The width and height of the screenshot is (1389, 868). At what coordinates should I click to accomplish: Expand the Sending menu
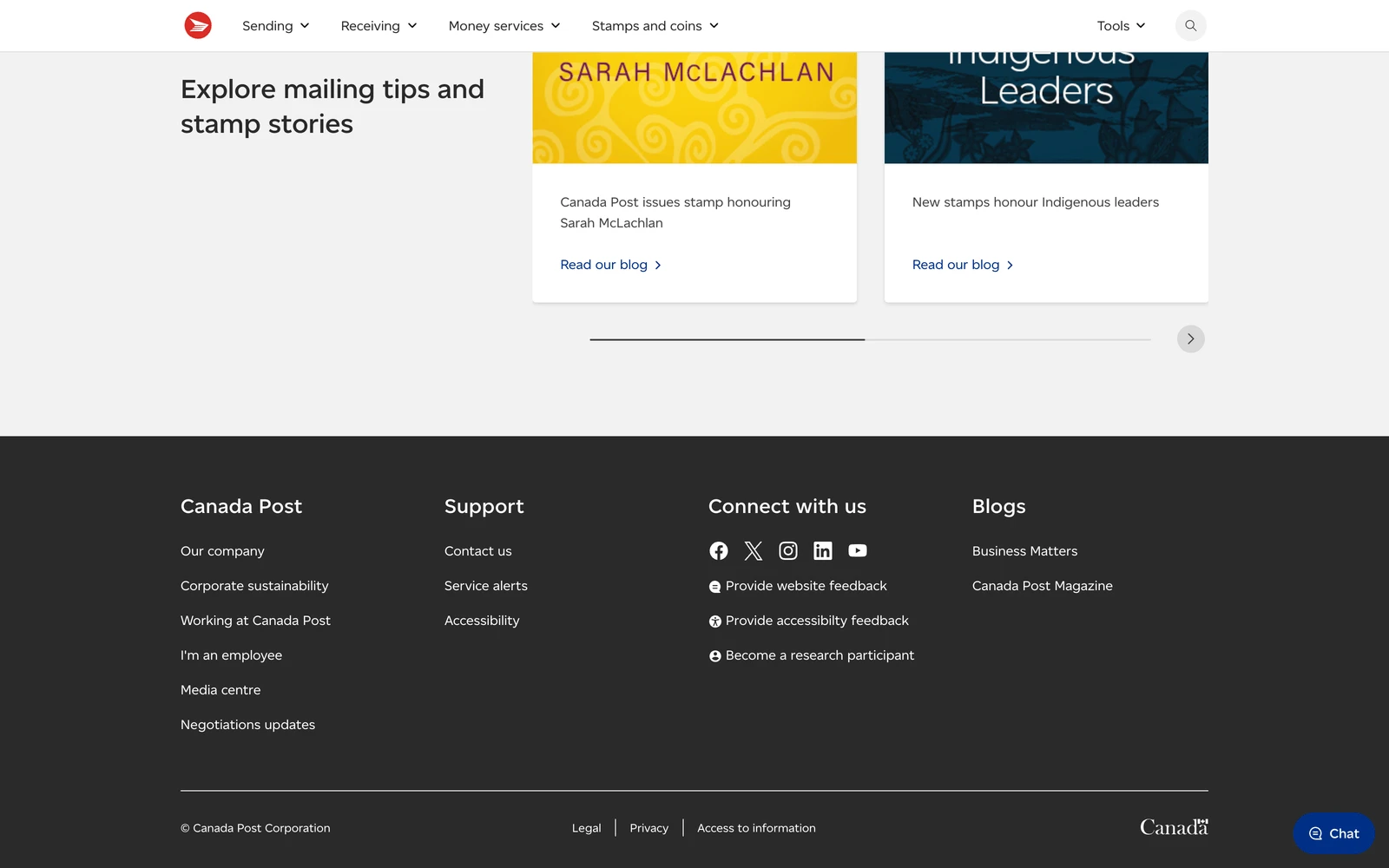tap(275, 26)
